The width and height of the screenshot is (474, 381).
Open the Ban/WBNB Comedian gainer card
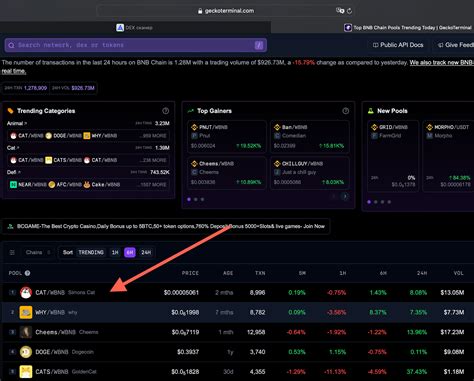pyautogui.click(x=310, y=136)
